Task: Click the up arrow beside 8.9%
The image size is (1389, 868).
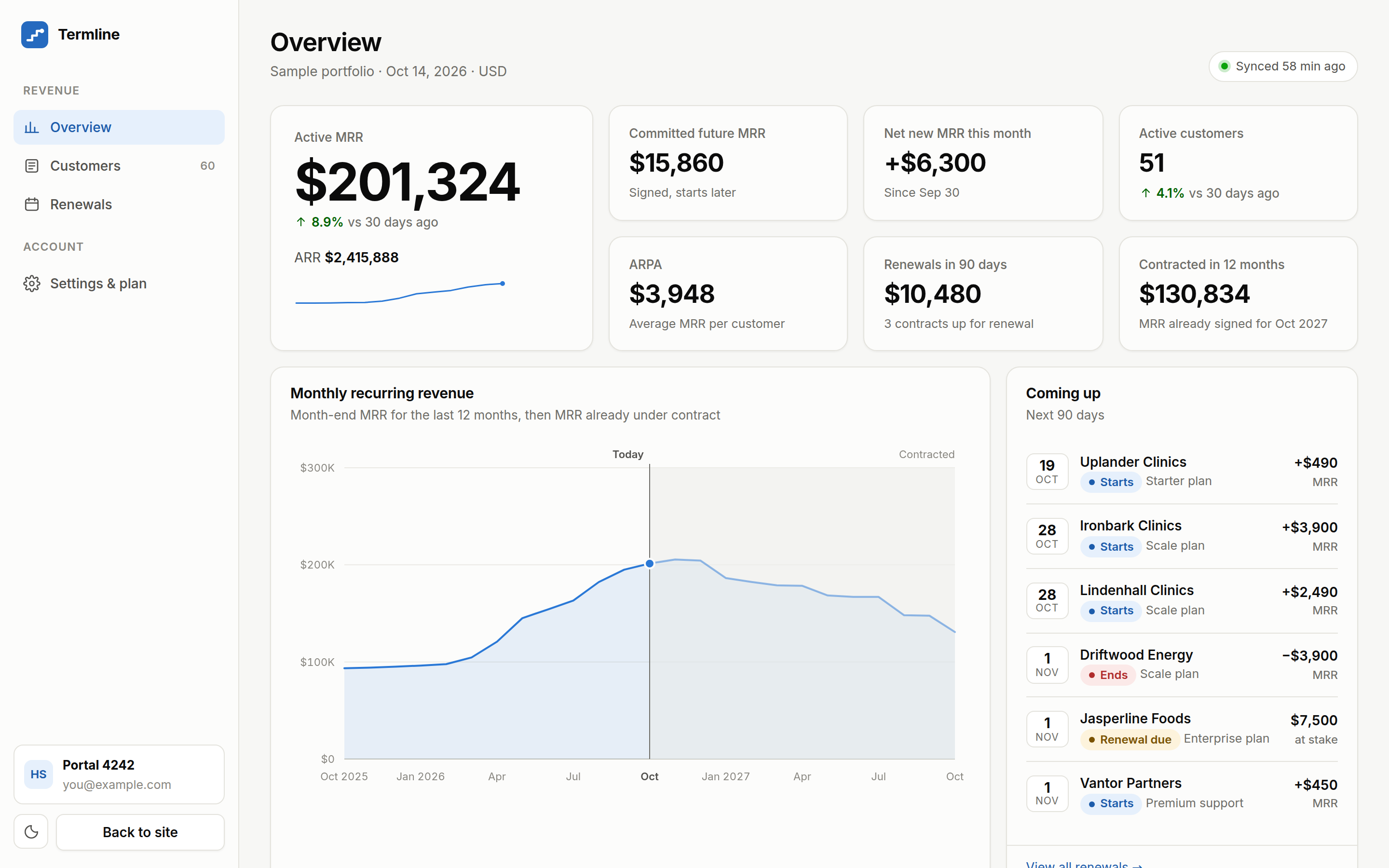Action: [x=301, y=222]
